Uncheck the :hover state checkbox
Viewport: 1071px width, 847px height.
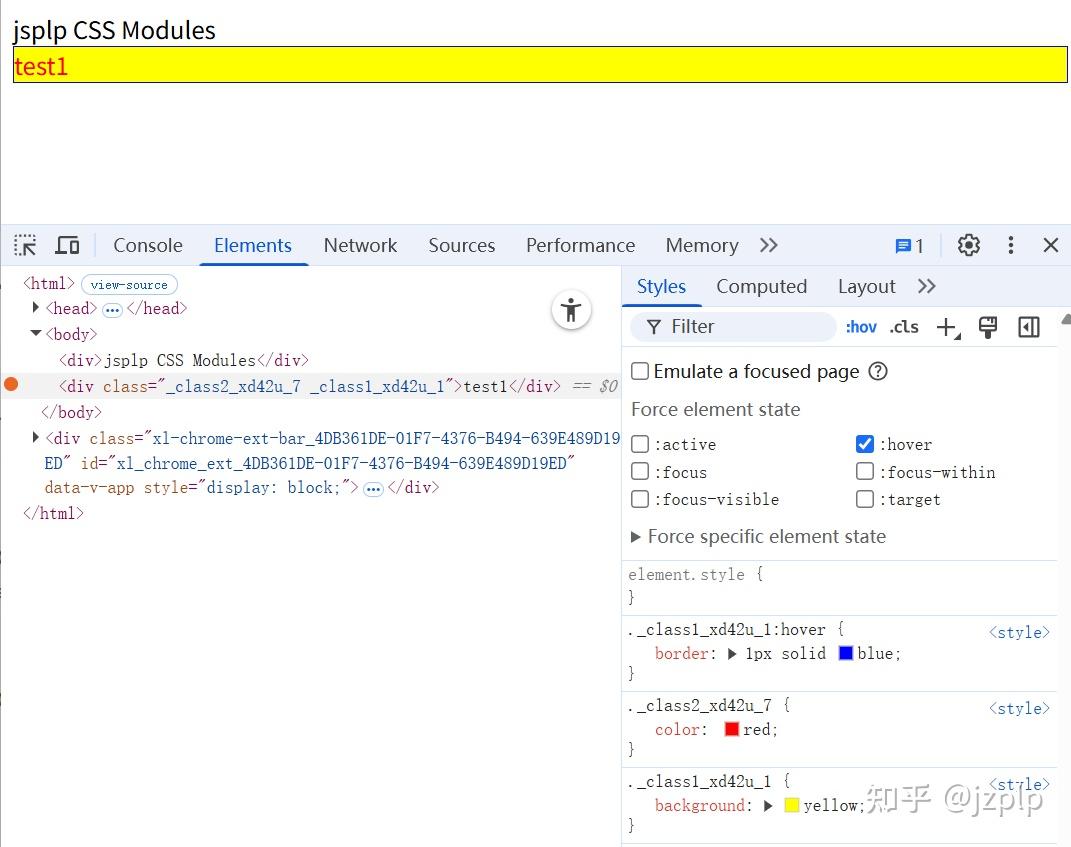[865, 444]
